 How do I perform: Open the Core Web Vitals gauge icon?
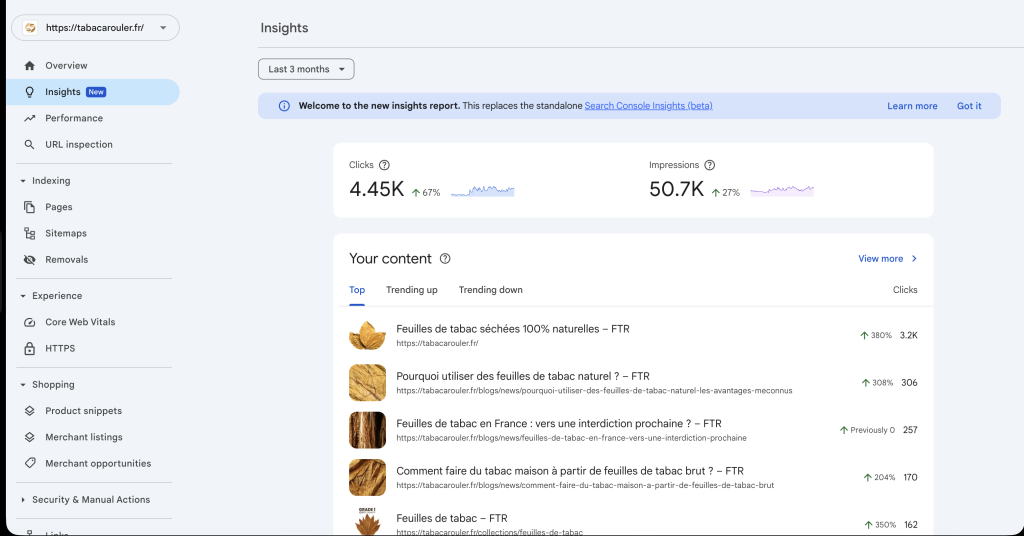[30, 323]
